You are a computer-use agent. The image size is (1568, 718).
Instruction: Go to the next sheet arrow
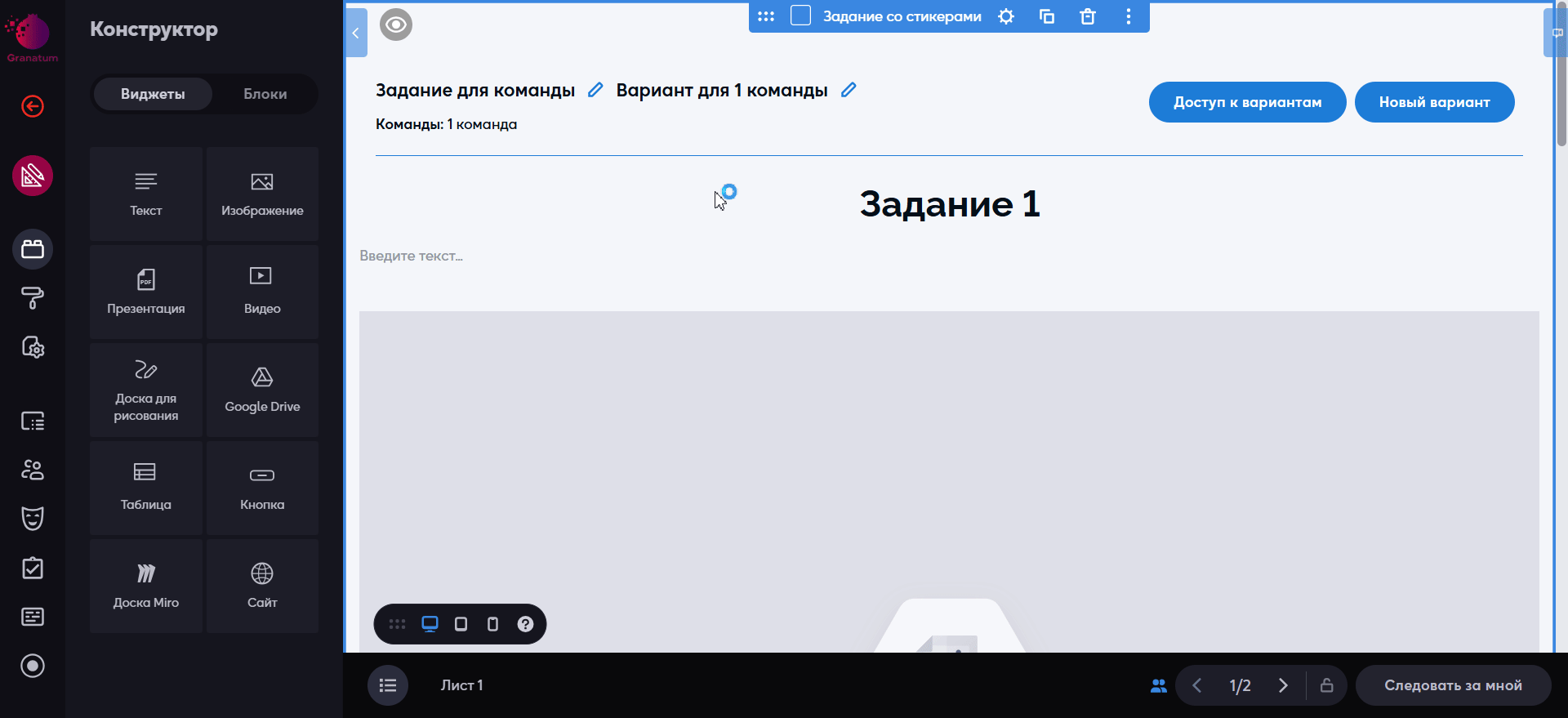tap(1283, 685)
